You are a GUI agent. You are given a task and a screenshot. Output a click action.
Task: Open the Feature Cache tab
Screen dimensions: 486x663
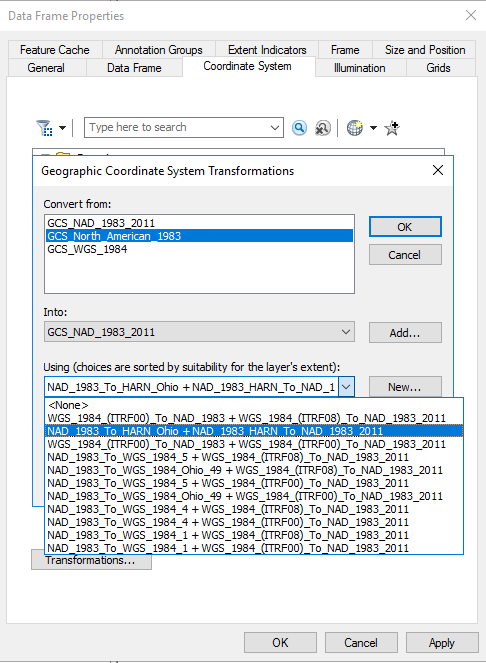55,50
